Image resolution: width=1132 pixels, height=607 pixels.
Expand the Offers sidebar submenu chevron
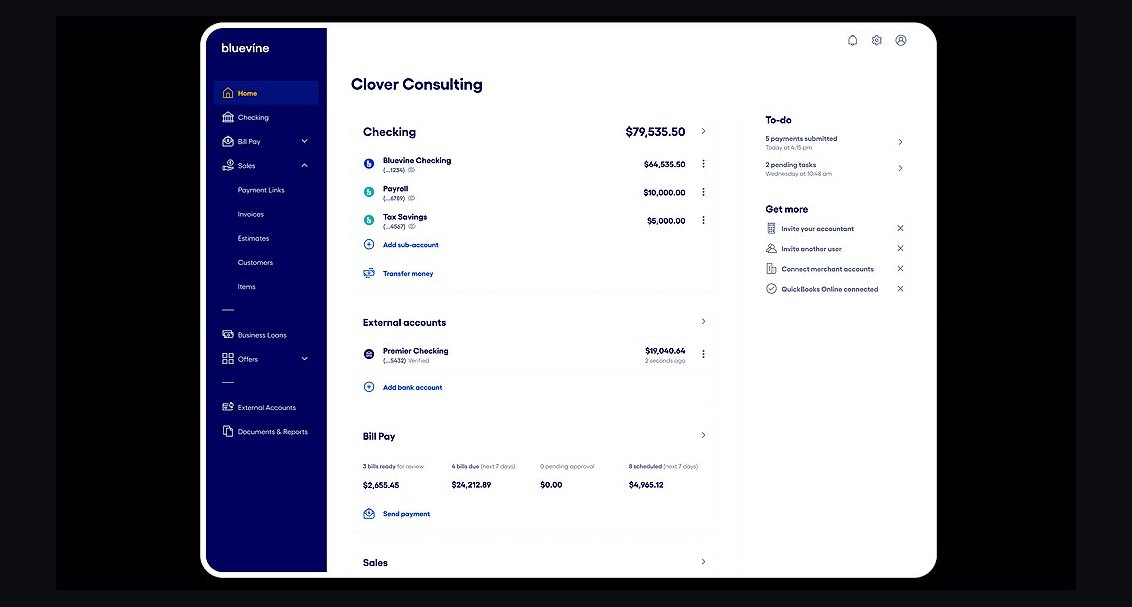[x=305, y=359]
